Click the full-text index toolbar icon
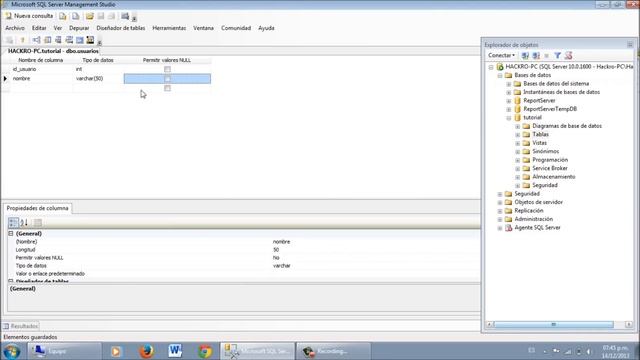 [58, 40]
